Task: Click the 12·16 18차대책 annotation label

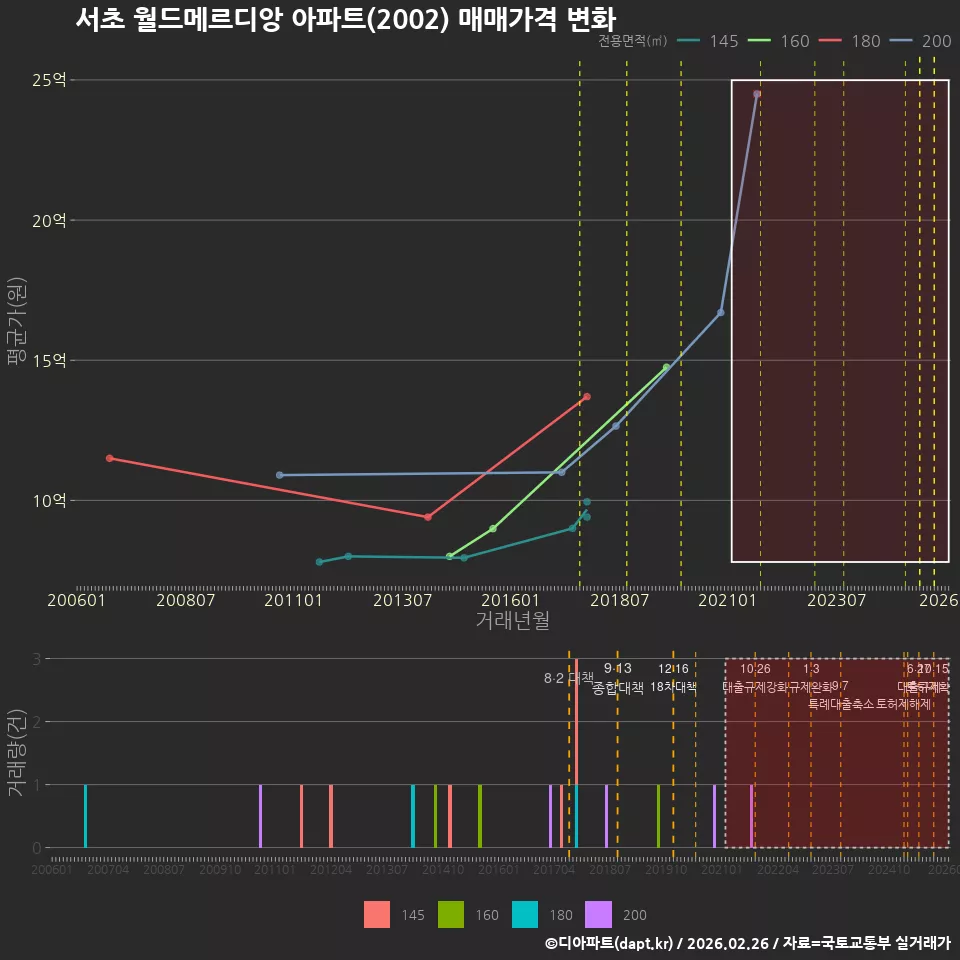Action: click(x=673, y=678)
